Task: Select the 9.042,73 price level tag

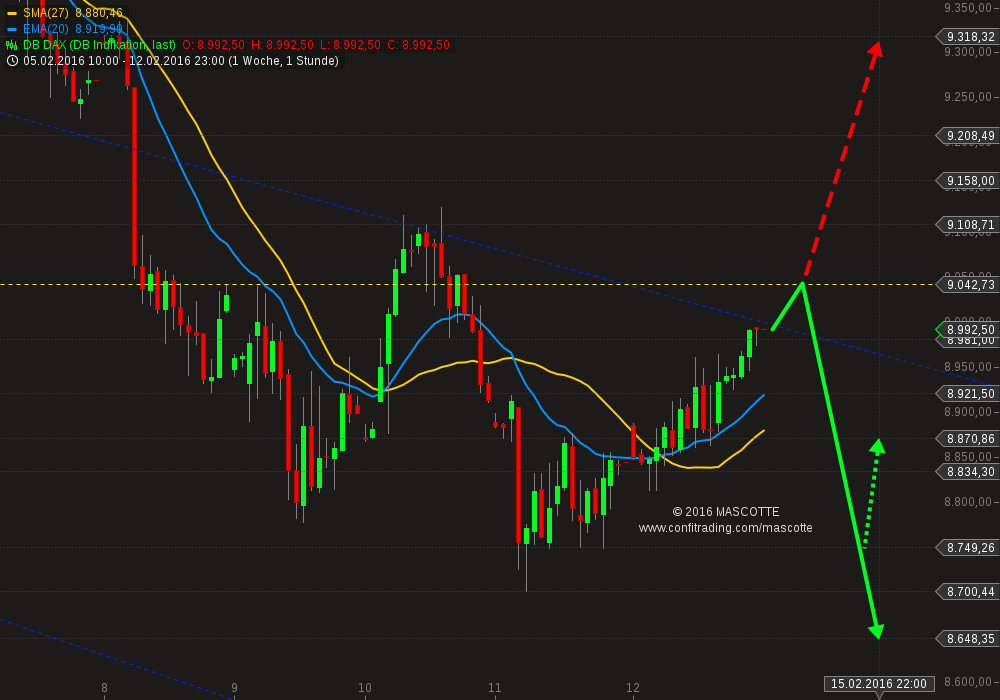Action: click(x=966, y=284)
